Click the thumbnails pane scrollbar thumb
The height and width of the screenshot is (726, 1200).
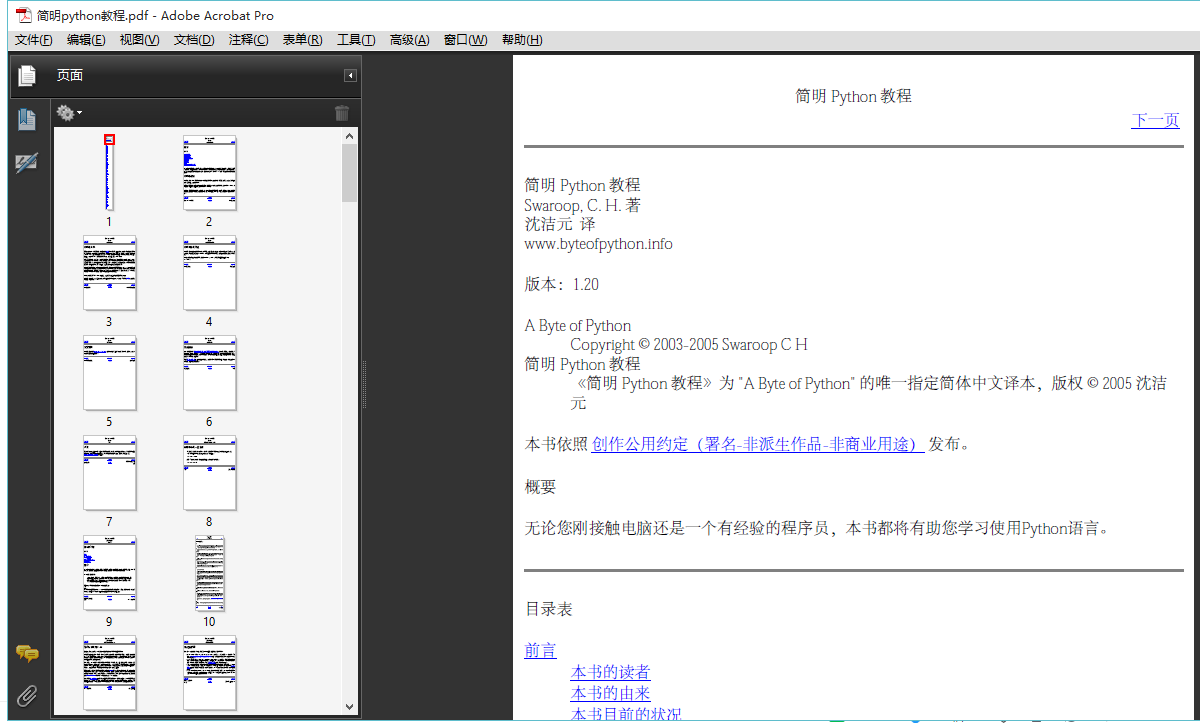click(x=349, y=173)
